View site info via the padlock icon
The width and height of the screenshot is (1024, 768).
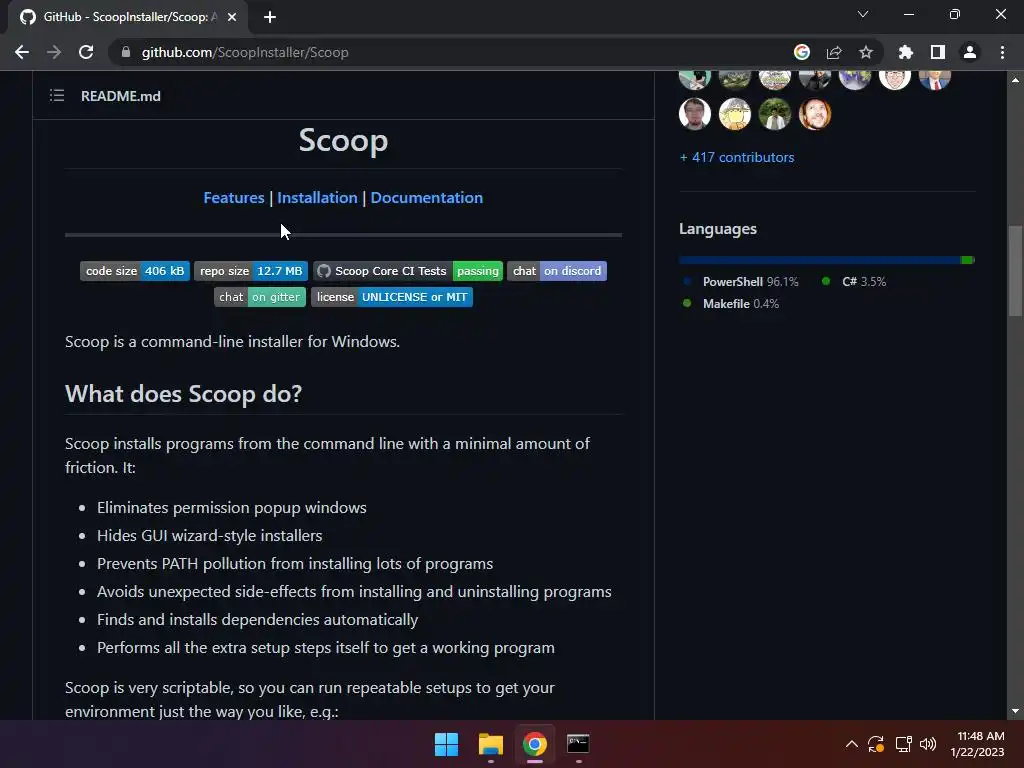click(126, 52)
